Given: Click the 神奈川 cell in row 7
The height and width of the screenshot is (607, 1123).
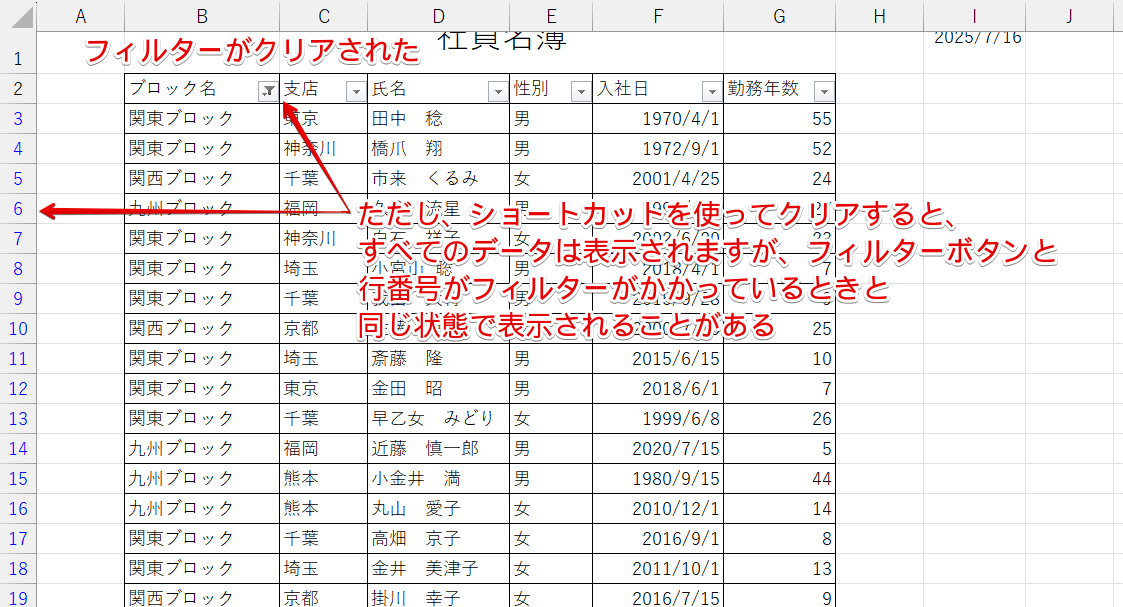Looking at the screenshot, I should pos(324,238).
